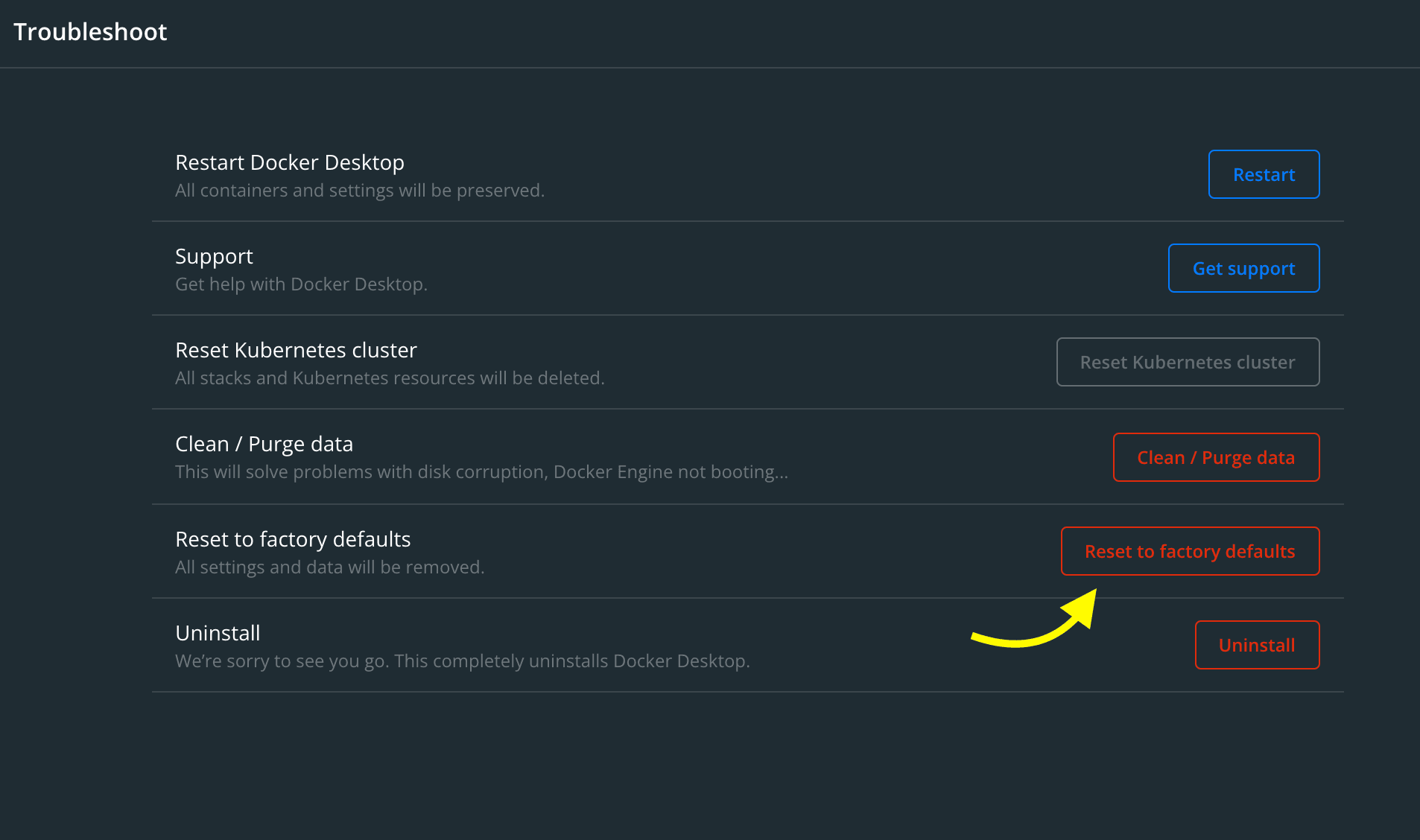Open Get support
1420x840 pixels.
click(1243, 268)
